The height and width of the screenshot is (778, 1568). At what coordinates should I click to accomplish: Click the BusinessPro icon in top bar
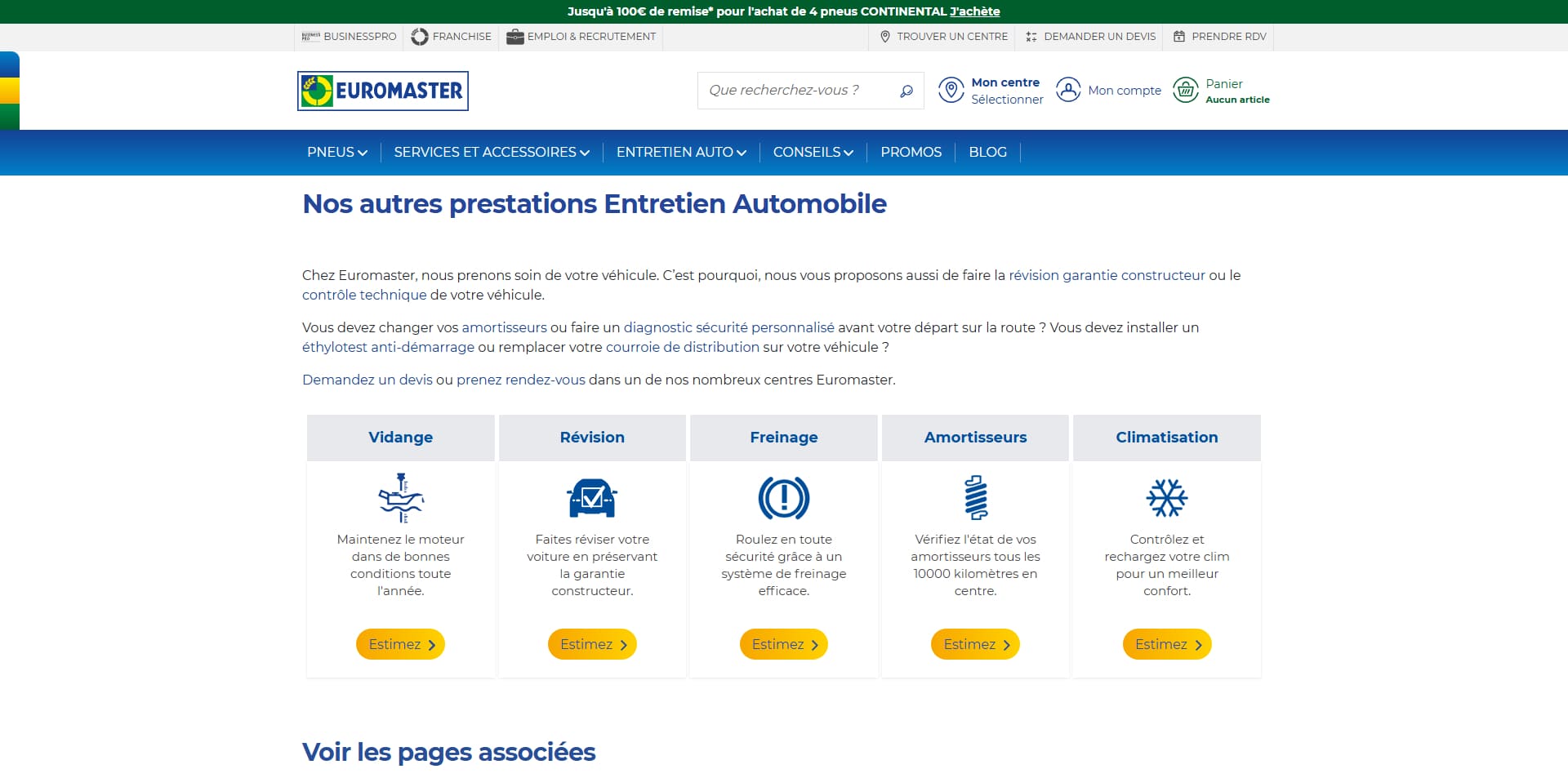tap(310, 37)
